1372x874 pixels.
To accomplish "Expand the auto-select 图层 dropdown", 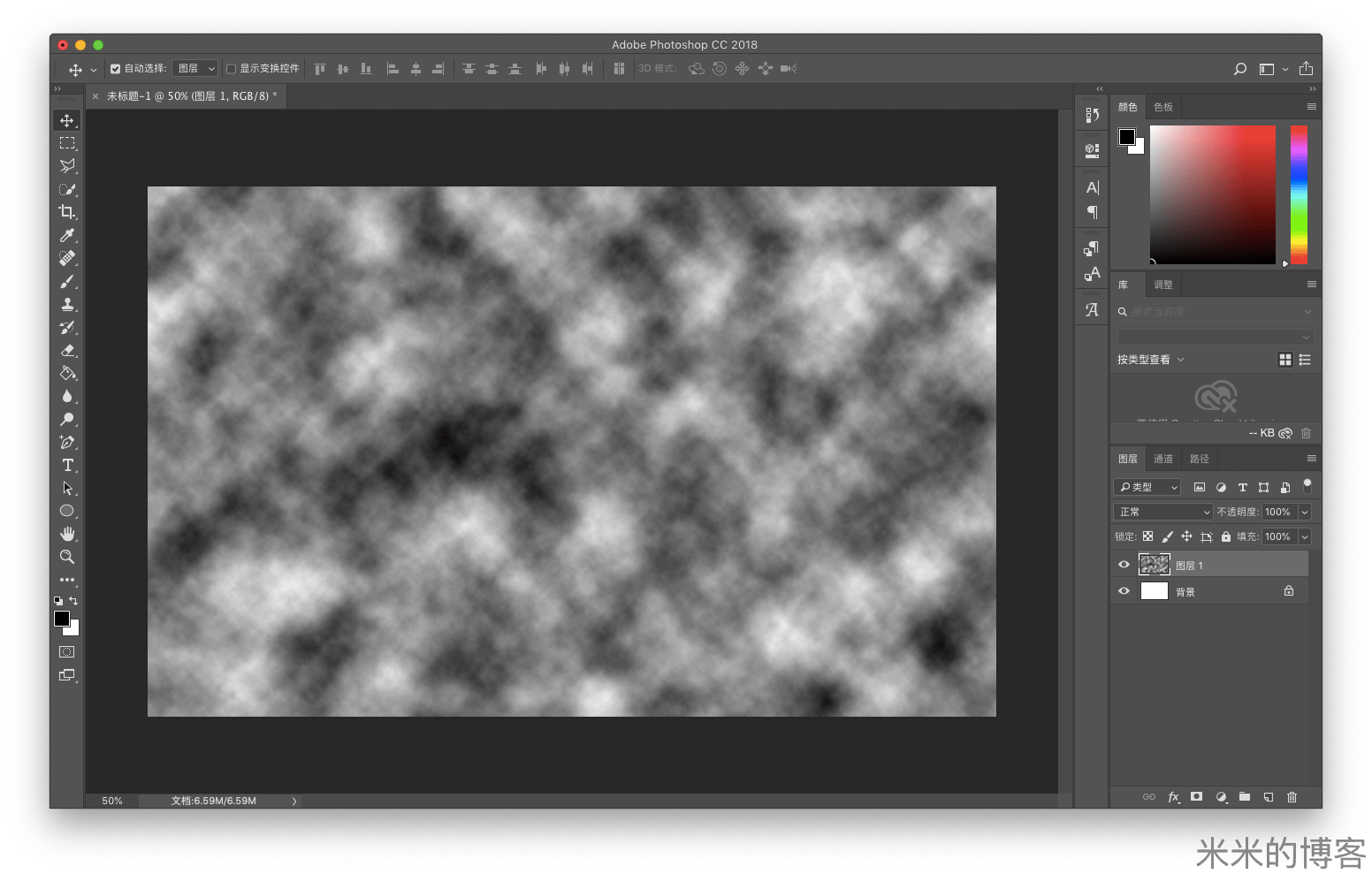I will [x=195, y=69].
